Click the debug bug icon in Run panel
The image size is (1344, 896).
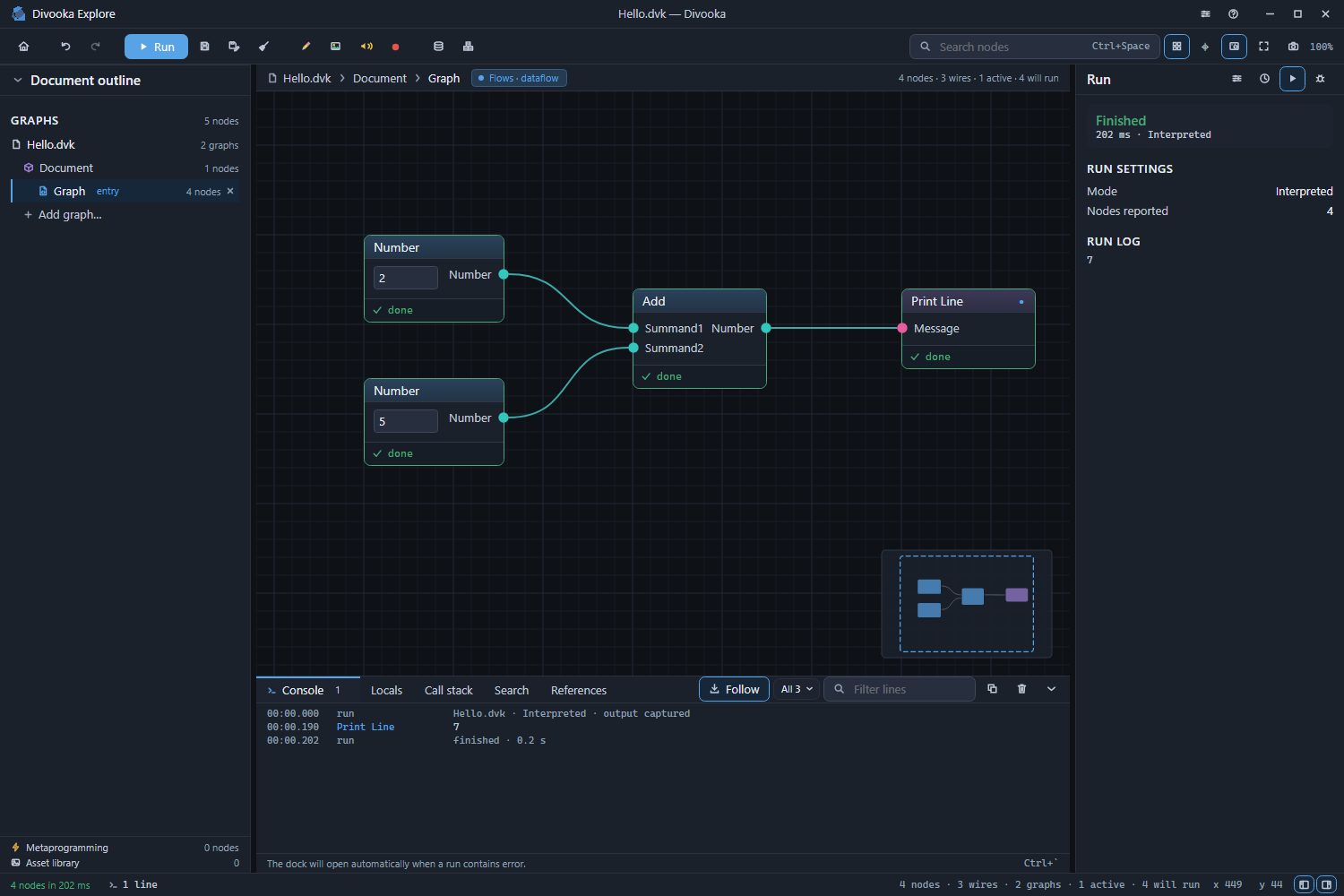[x=1320, y=79]
